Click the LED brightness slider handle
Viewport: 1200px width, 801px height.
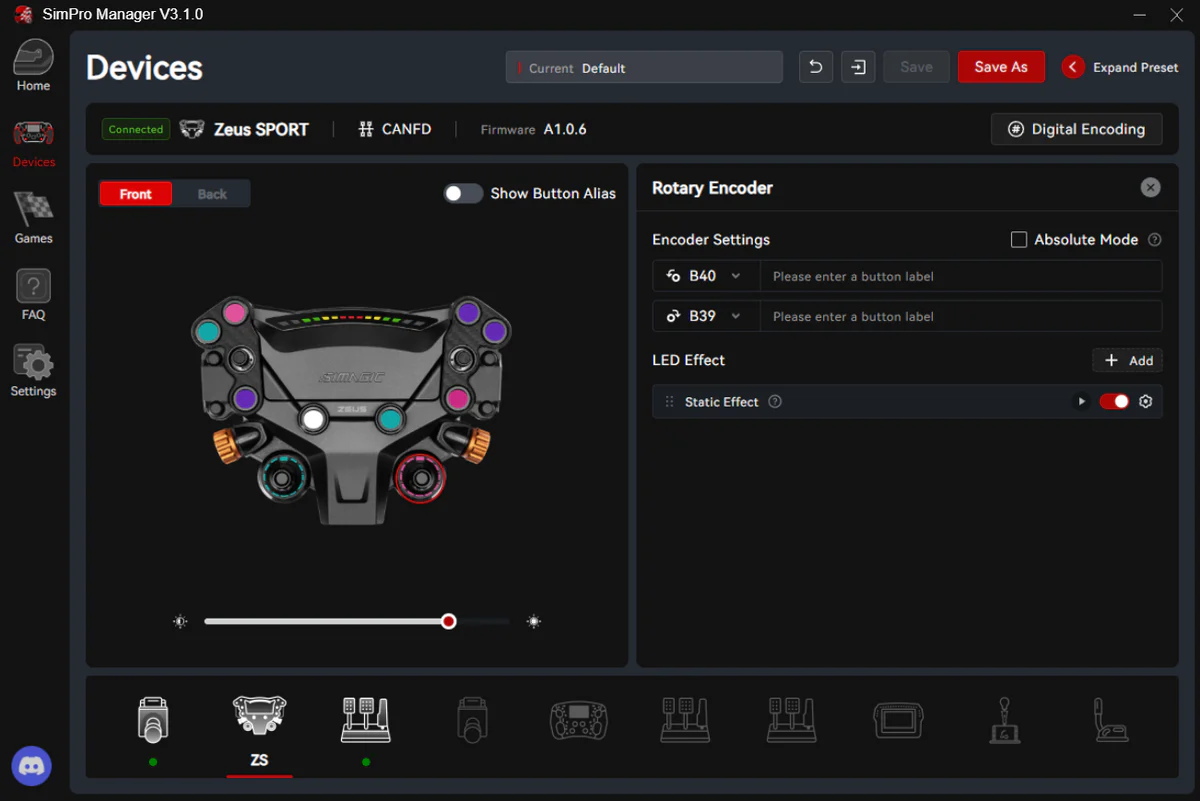tap(449, 621)
